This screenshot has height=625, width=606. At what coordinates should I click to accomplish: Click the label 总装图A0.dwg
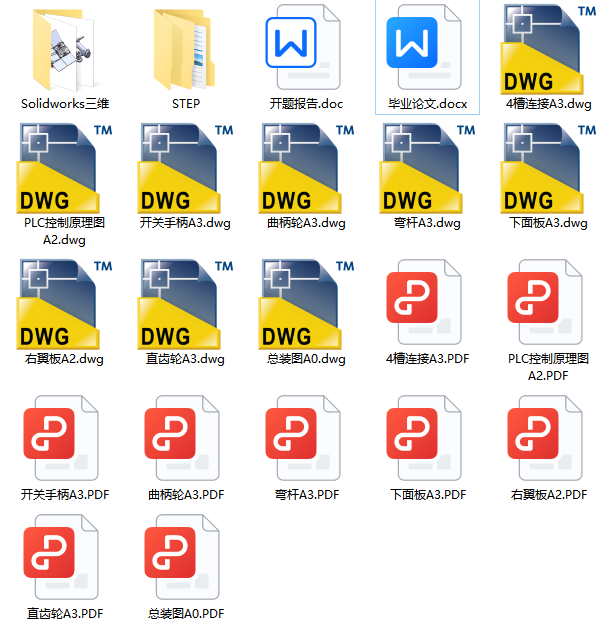click(306, 359)
